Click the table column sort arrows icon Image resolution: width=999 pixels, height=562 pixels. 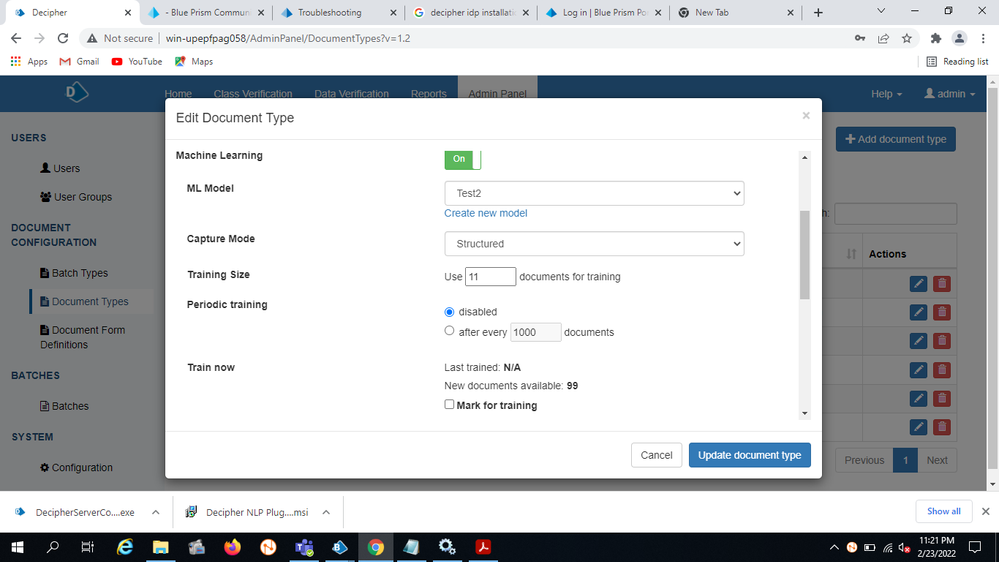click(851, 254)
